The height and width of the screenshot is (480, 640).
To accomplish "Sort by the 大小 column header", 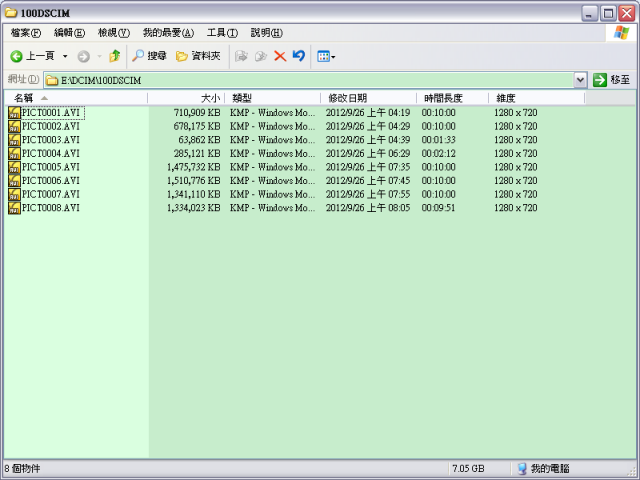I will [186, 98].
